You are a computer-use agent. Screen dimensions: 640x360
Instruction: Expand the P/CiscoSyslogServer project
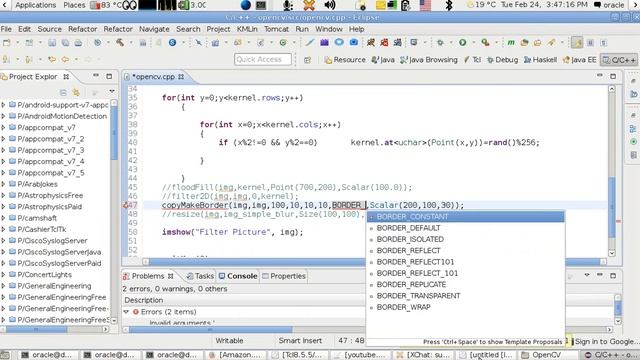3,241
